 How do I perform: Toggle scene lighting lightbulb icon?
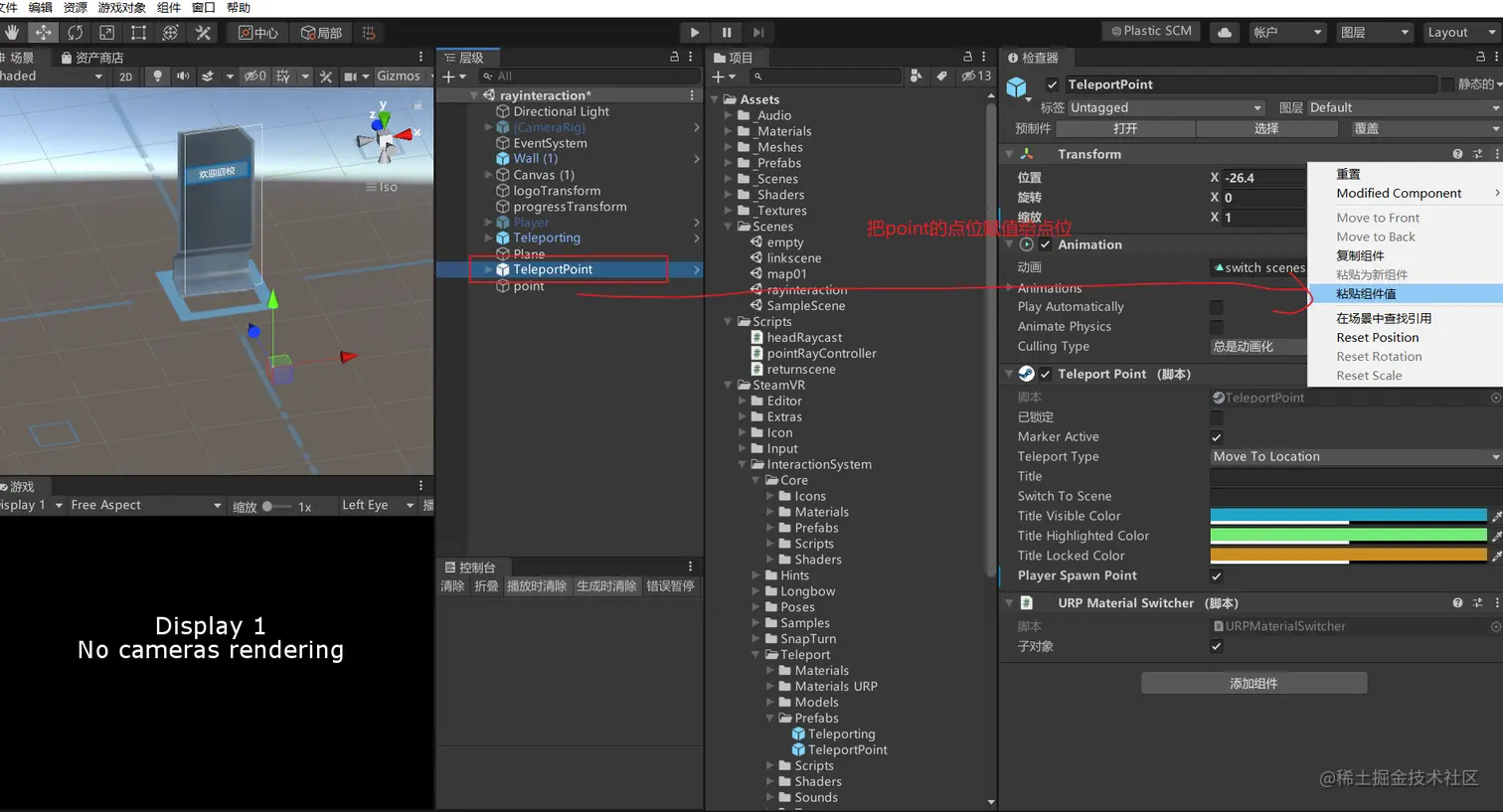click(x=157, y=77)
